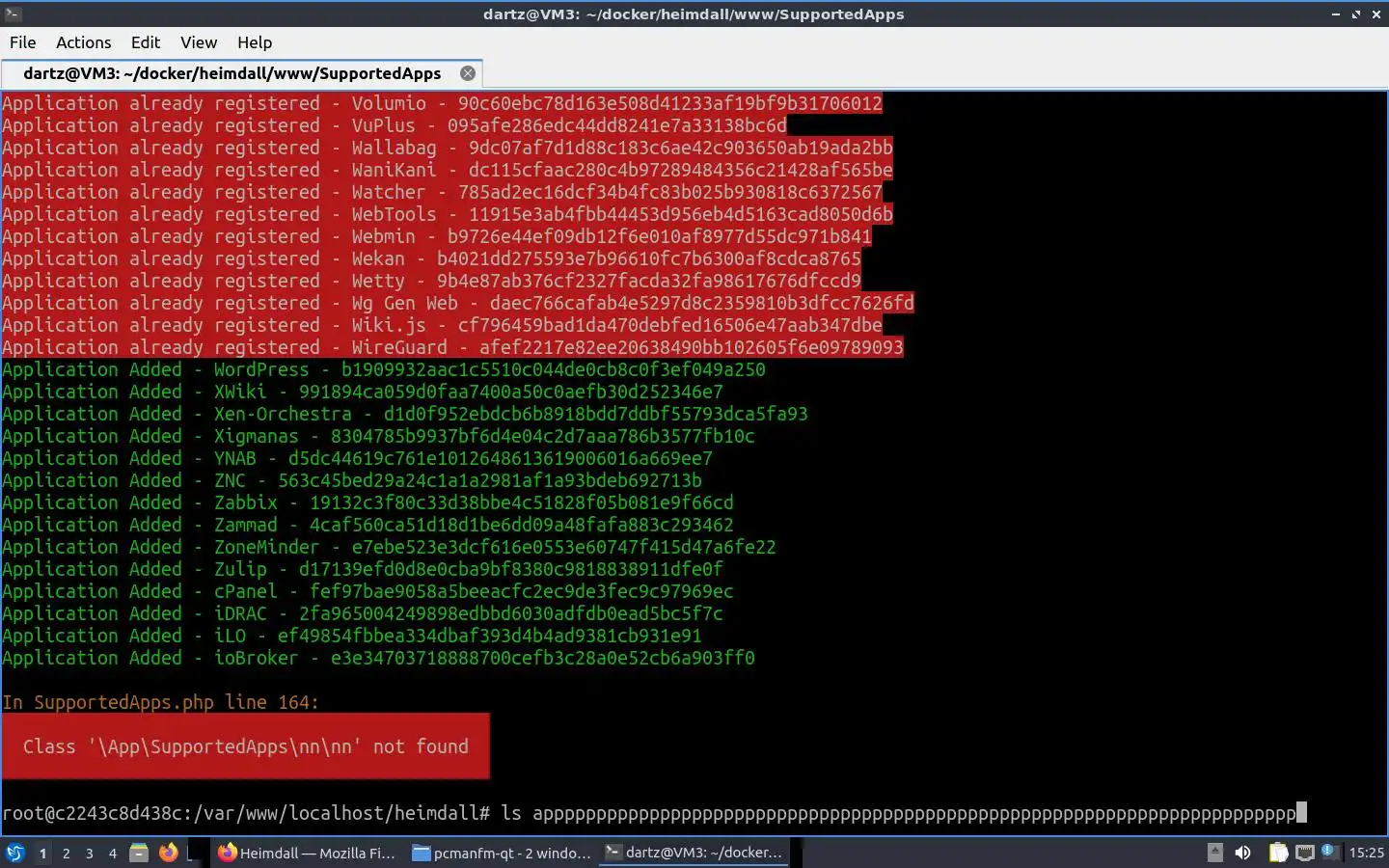Click the YNAB Application Added line
1389x868 pixels.
(357, 458)
